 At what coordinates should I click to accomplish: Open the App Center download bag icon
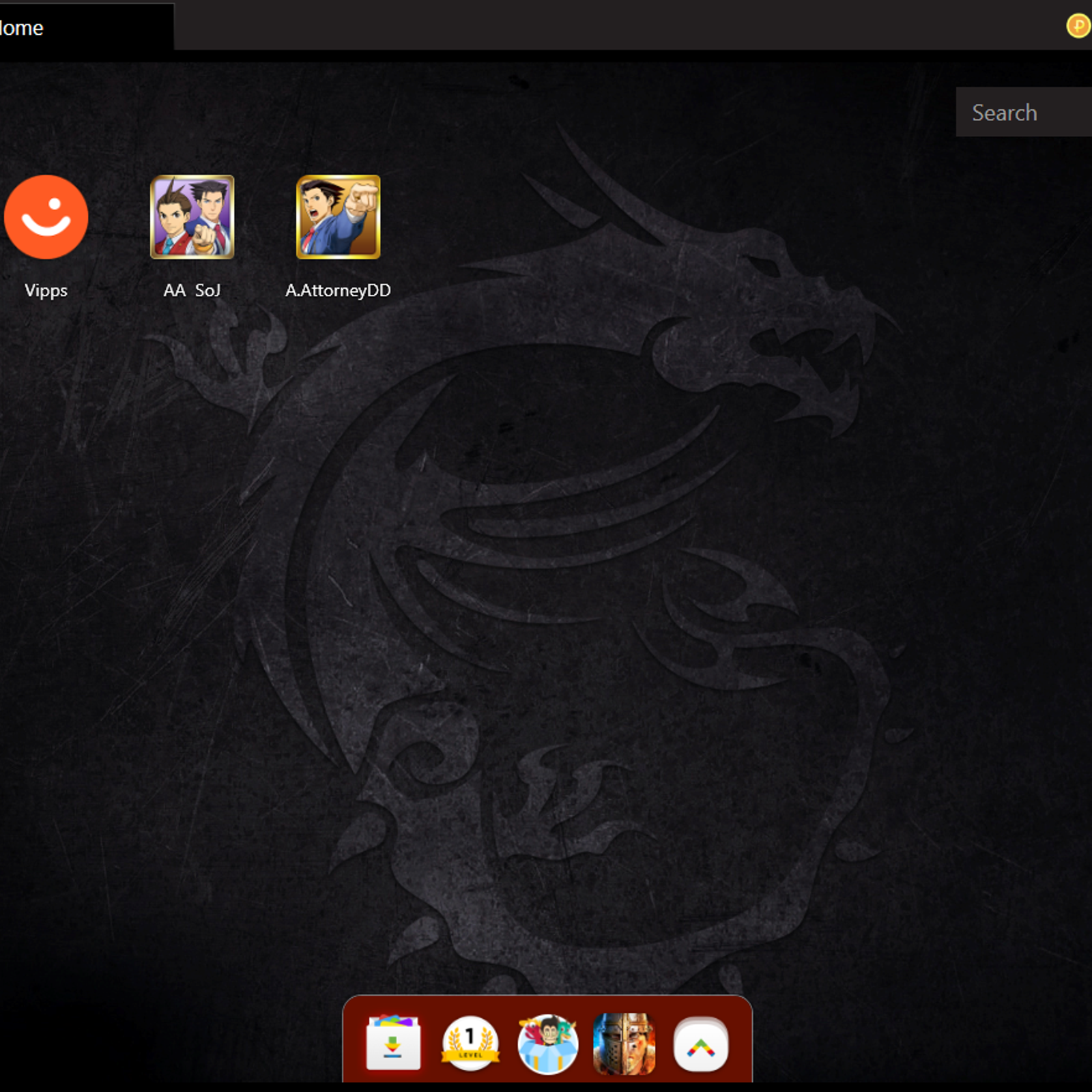pyautogui.click(x=393, y=1044)
